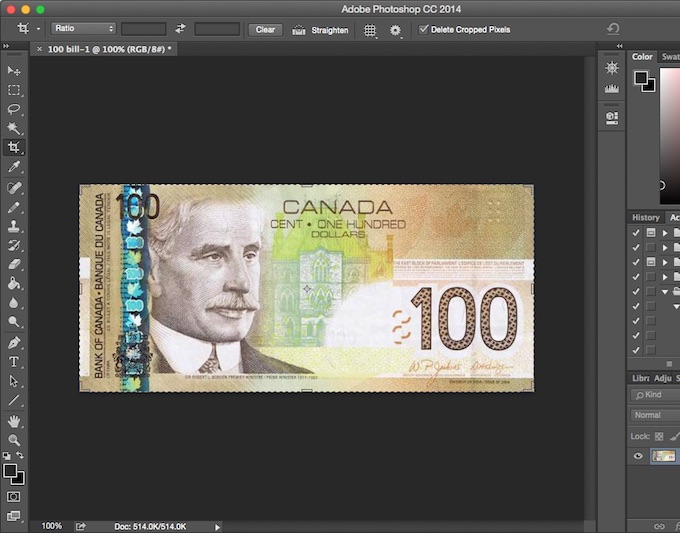Open the Histogram collapsed panel icon
680x533 pixels.
pyautogui.click(x=612, y=88)
